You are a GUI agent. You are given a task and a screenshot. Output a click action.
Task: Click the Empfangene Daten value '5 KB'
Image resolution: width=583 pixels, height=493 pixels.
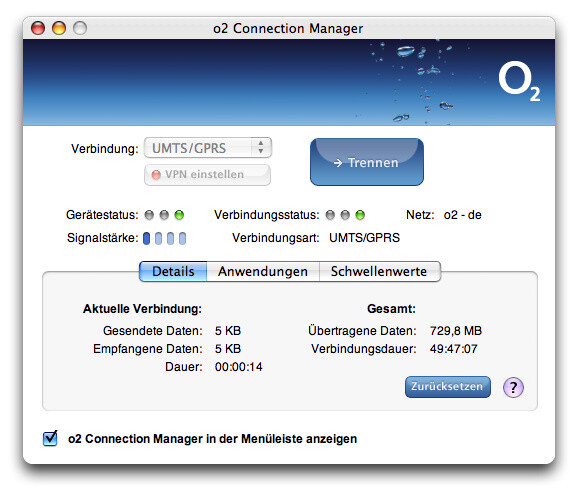click(x=228, y=349)
